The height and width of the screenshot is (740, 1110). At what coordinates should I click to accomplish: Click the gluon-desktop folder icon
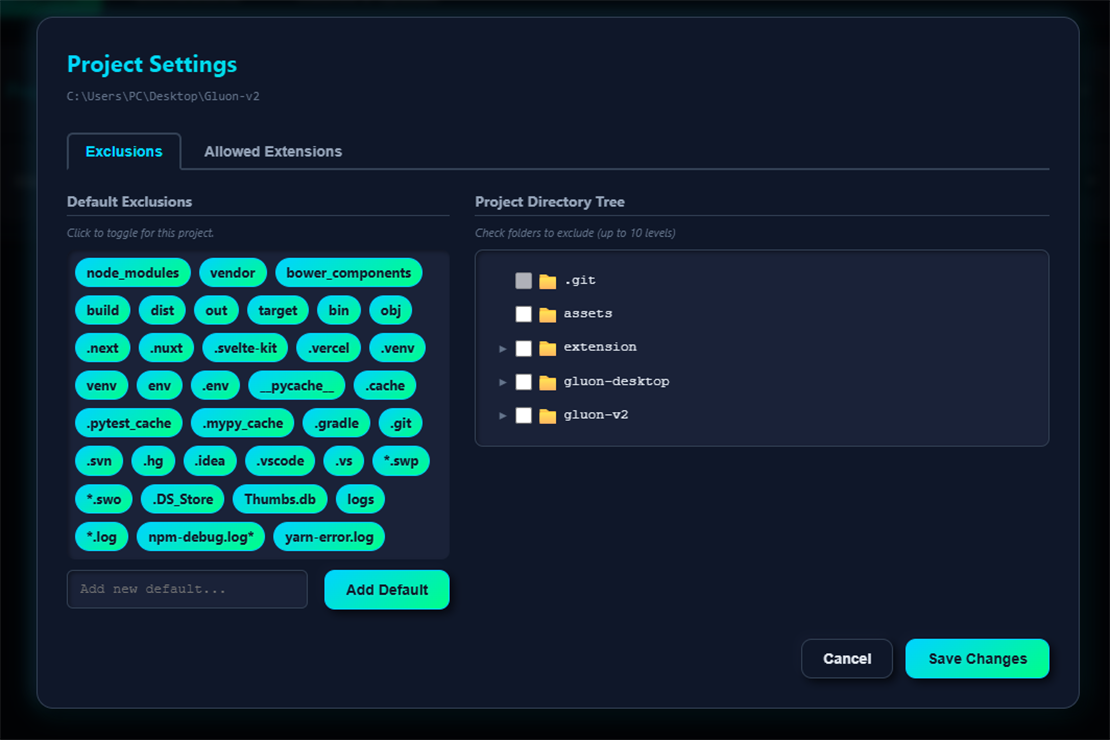click(x=545, y=381)
